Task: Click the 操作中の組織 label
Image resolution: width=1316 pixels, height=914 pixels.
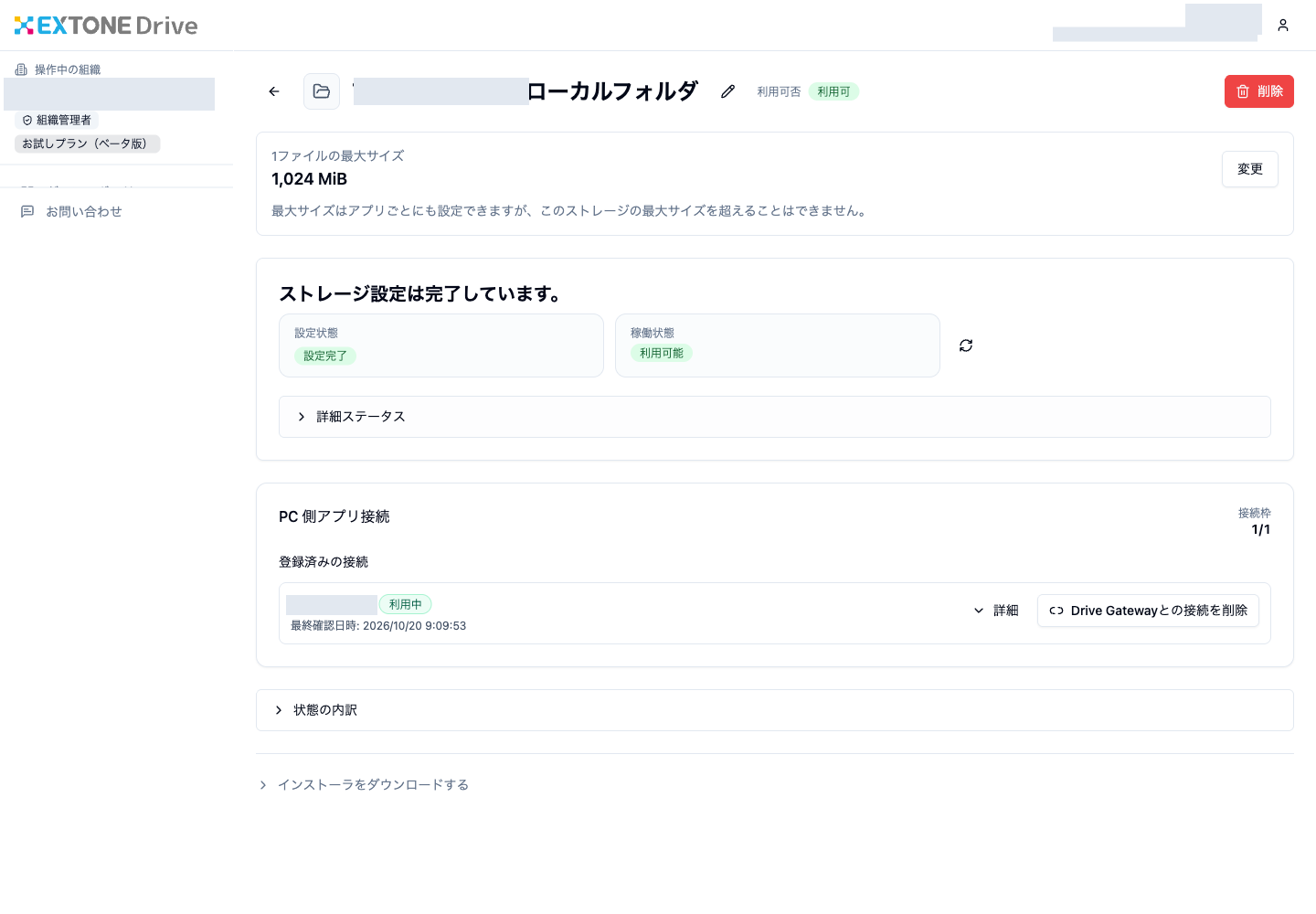Action: (x=68, y=69)
